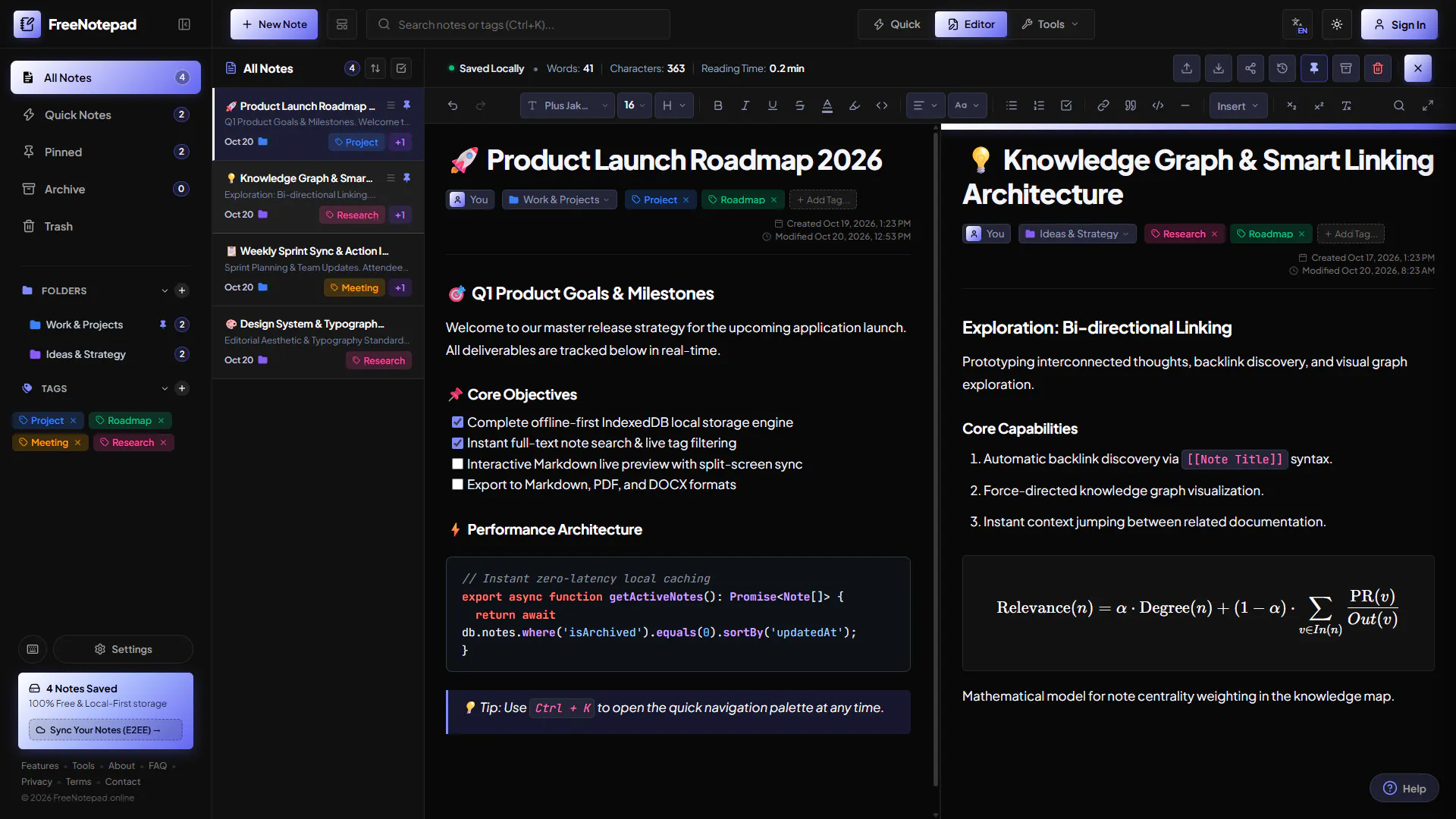The width and height of the screenshot is (1456, 819).
Task: Archive the note with the archive icon
Action: tap(1346, 68)
